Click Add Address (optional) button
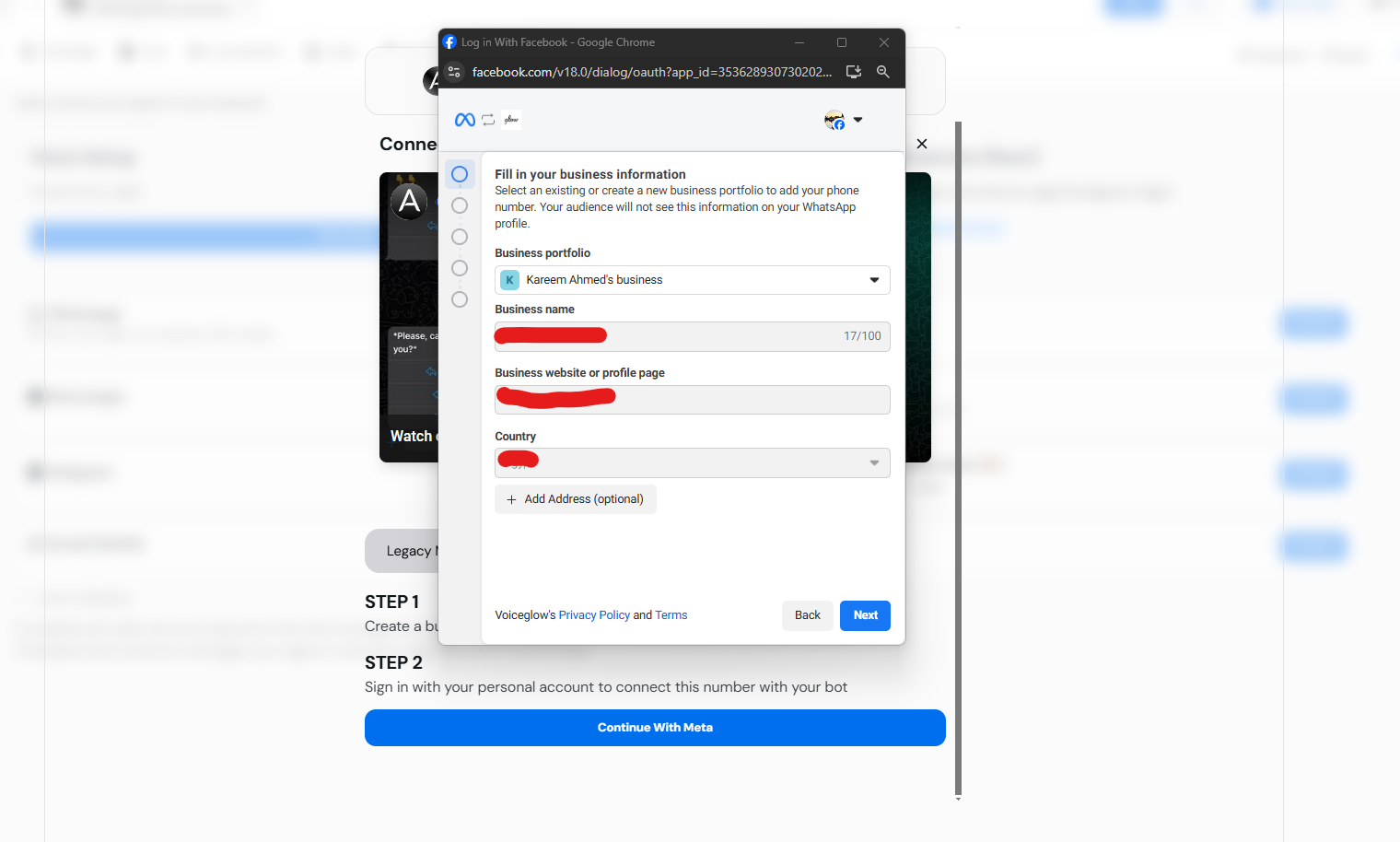Screen dimensions: 1400x842 pyautogui.click(x=576, y=499)
